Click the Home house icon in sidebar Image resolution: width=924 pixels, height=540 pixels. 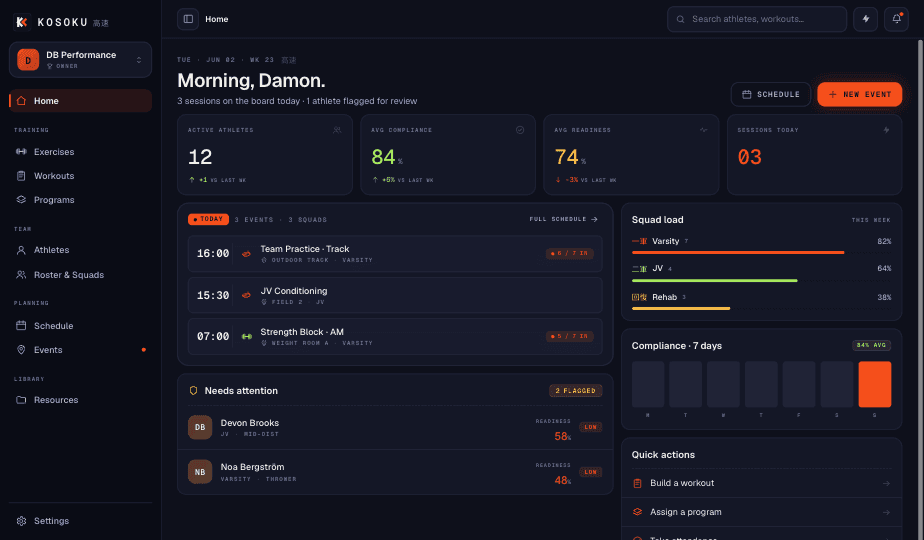coord(21,101)
